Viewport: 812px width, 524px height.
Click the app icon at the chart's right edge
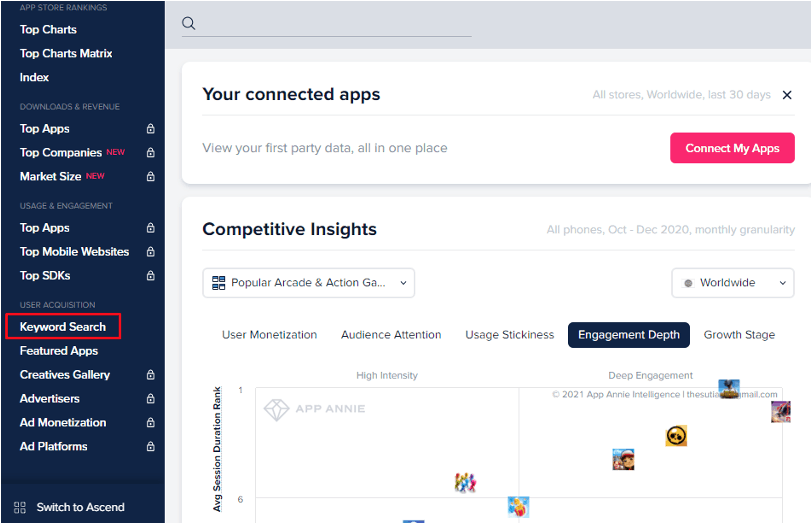[780, 412]
